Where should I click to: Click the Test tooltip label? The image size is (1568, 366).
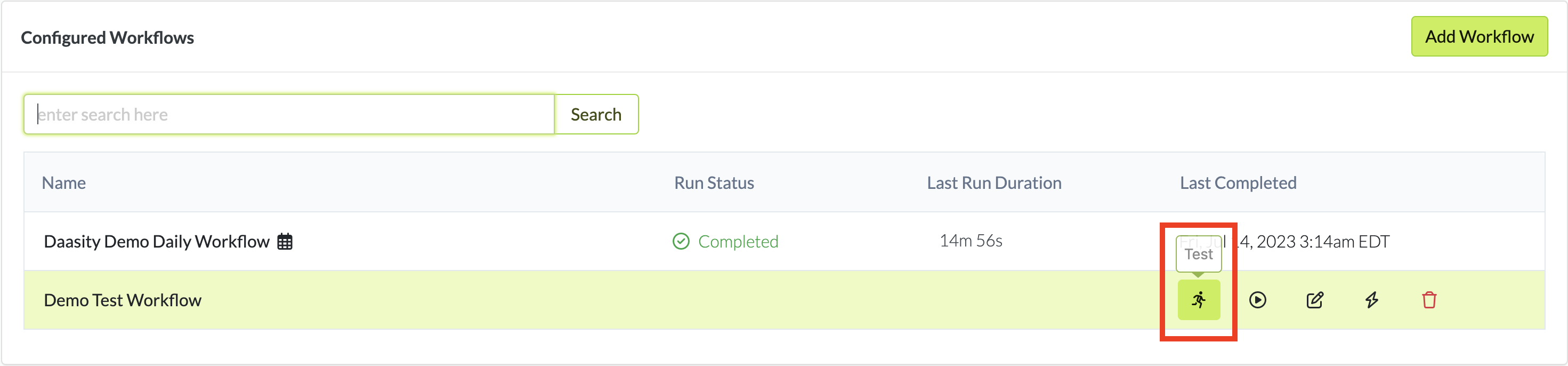point(1199,254)
